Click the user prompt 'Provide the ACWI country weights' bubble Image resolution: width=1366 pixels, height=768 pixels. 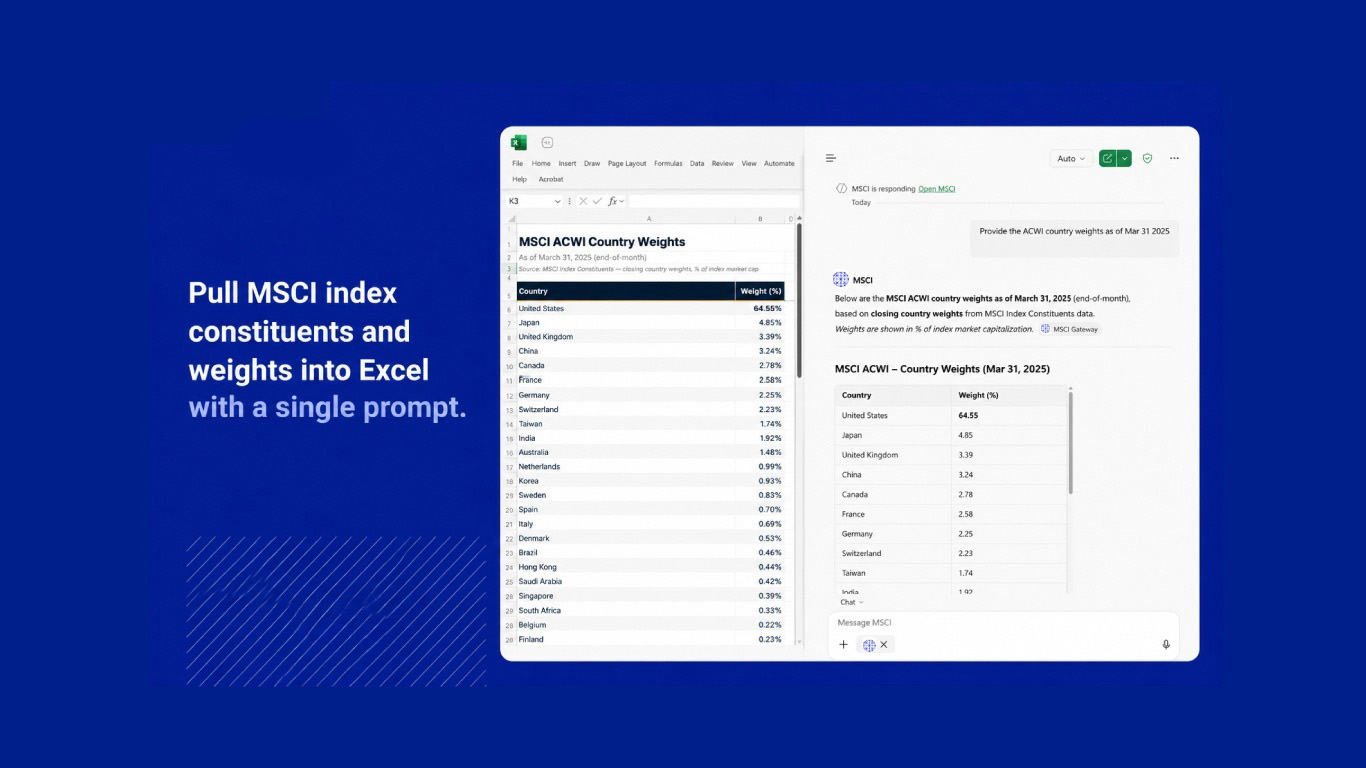[x=1074, y=238]
